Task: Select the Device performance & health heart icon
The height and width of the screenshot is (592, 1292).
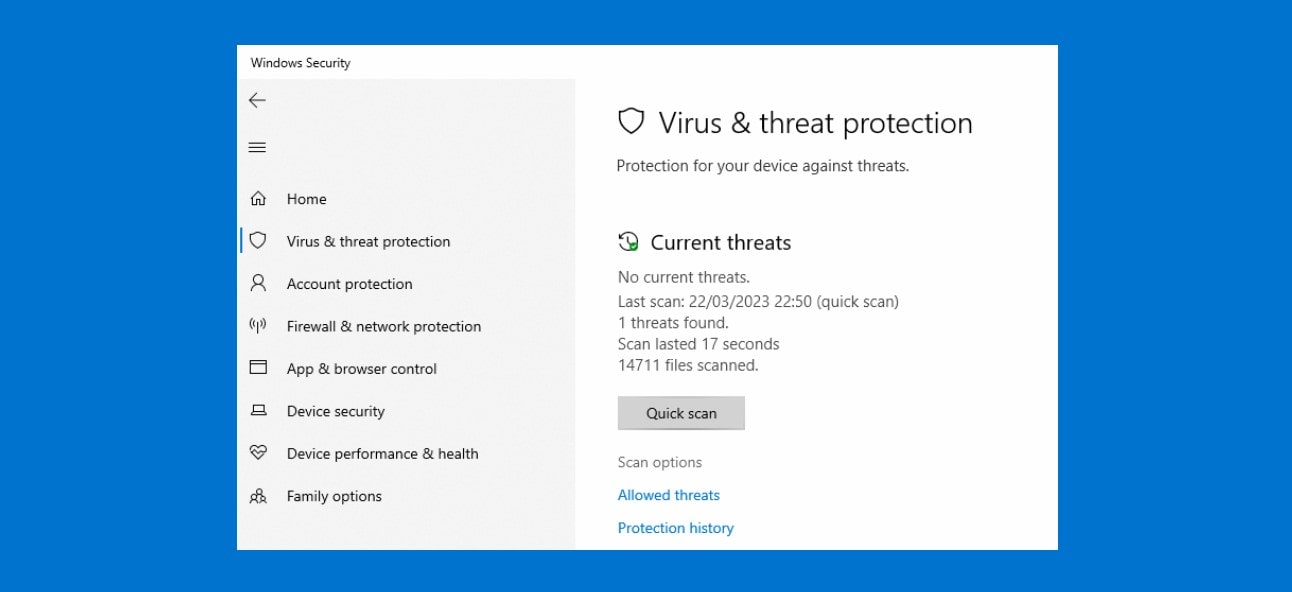Action: tap(258, 453)
